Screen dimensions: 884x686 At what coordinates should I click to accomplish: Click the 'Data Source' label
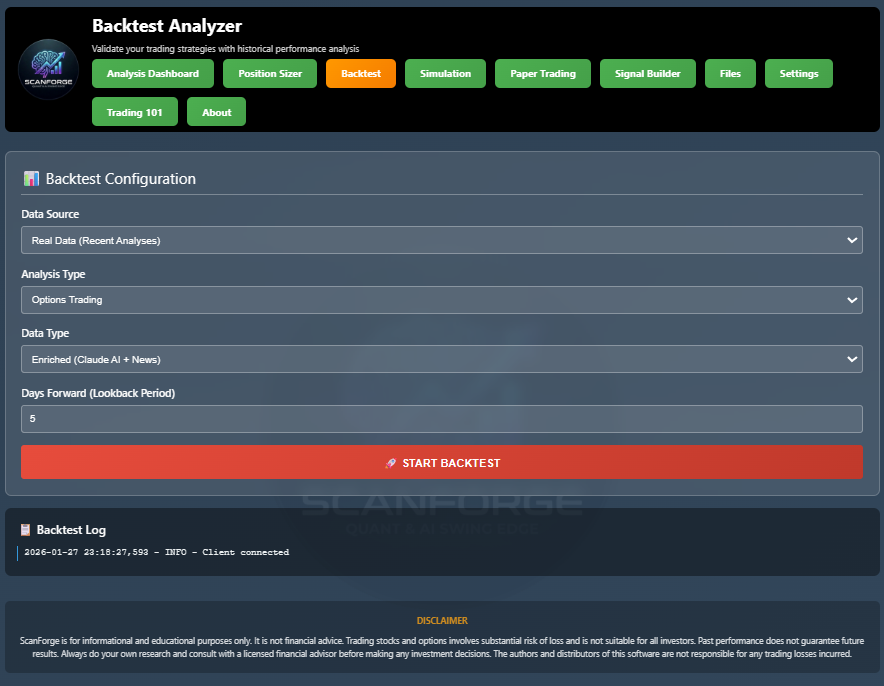point(50,214)
